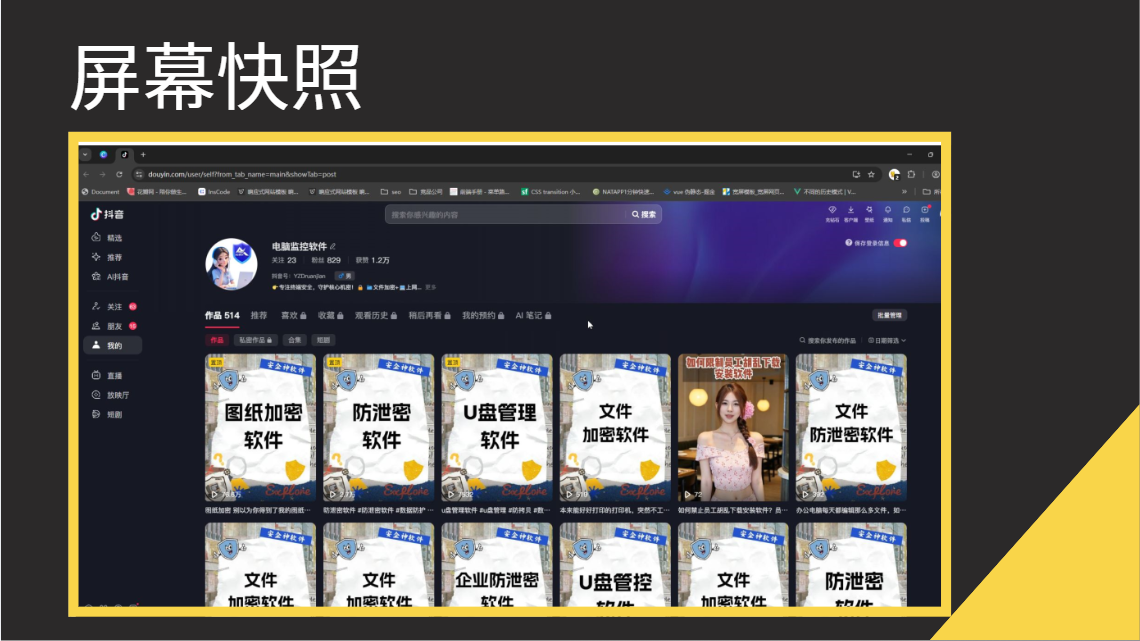This screenshot has height=641, width=1140.
Task: Click the Douyin logo in the sidebar
Action: tap(107, 214)
